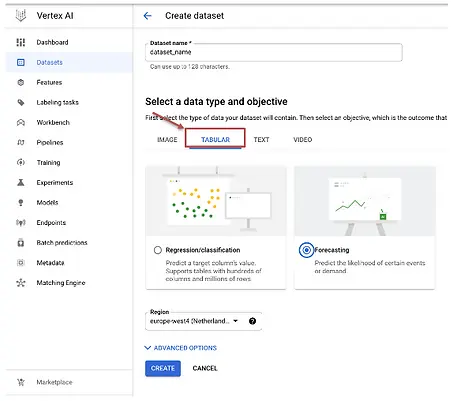This screenshot has height=401, width=453.
Task: Click the CANCEL button
Action: tap(205, 368)
